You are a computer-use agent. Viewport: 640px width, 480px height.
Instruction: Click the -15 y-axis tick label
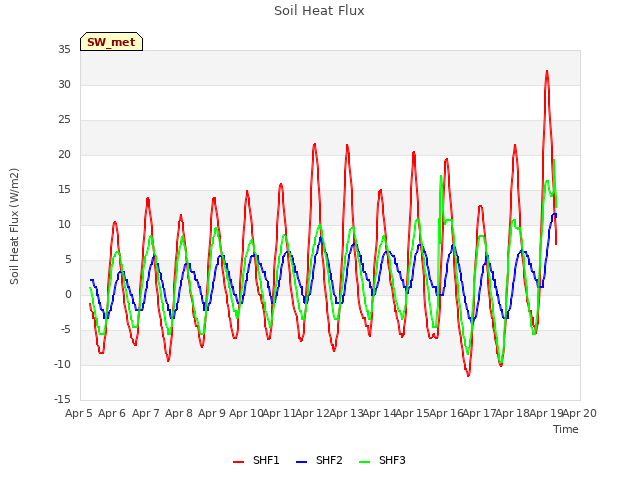click(62, 399)
